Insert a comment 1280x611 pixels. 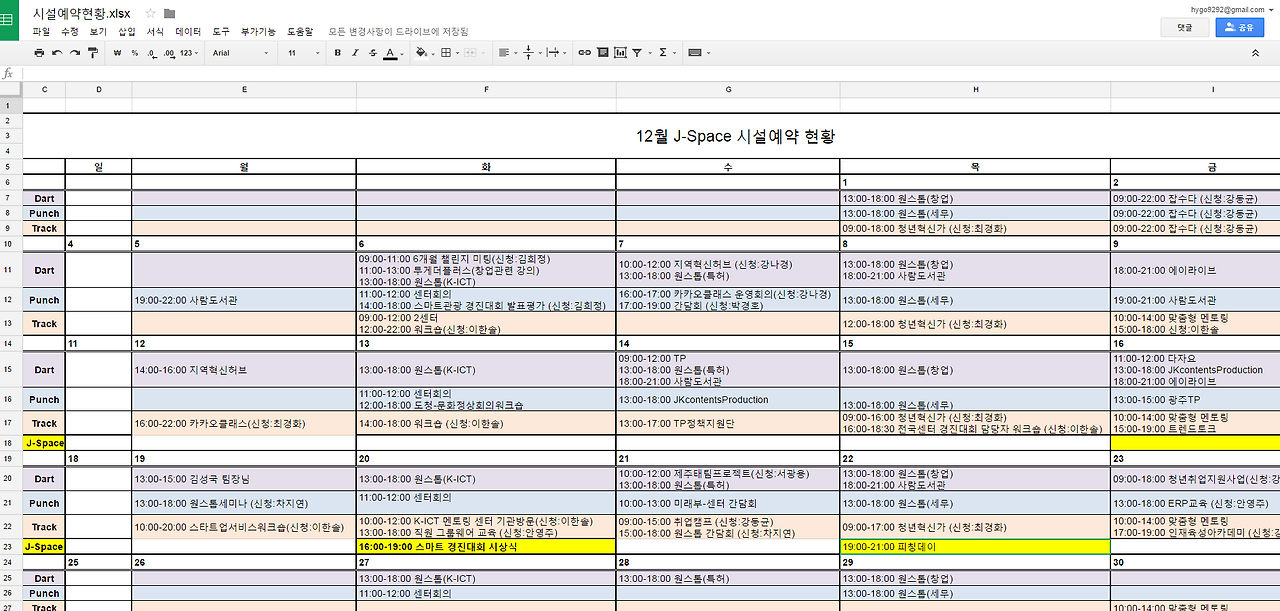[603, 52]
